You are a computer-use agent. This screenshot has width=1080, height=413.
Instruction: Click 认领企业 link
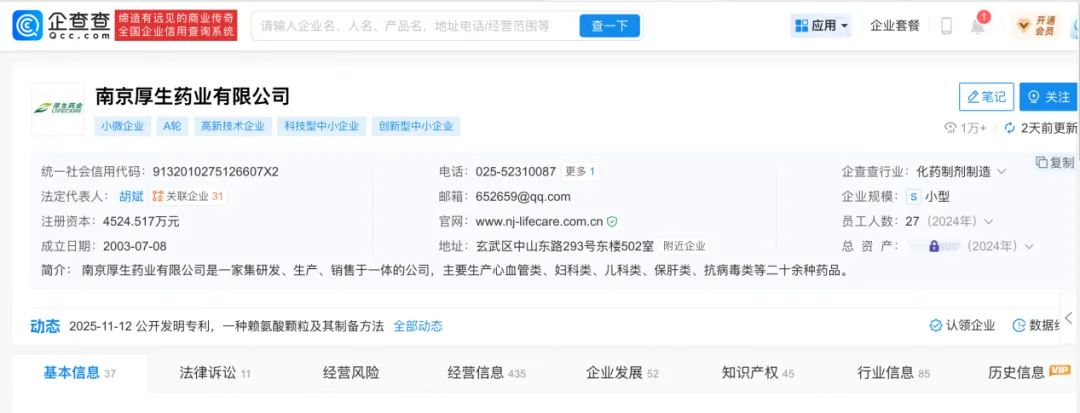(962, 326)
